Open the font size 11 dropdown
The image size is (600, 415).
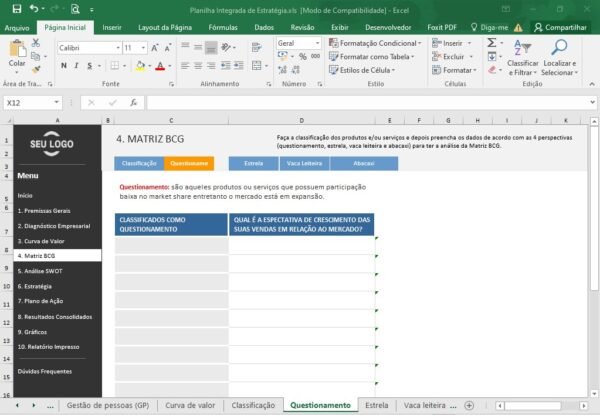[x=143, y=48]
